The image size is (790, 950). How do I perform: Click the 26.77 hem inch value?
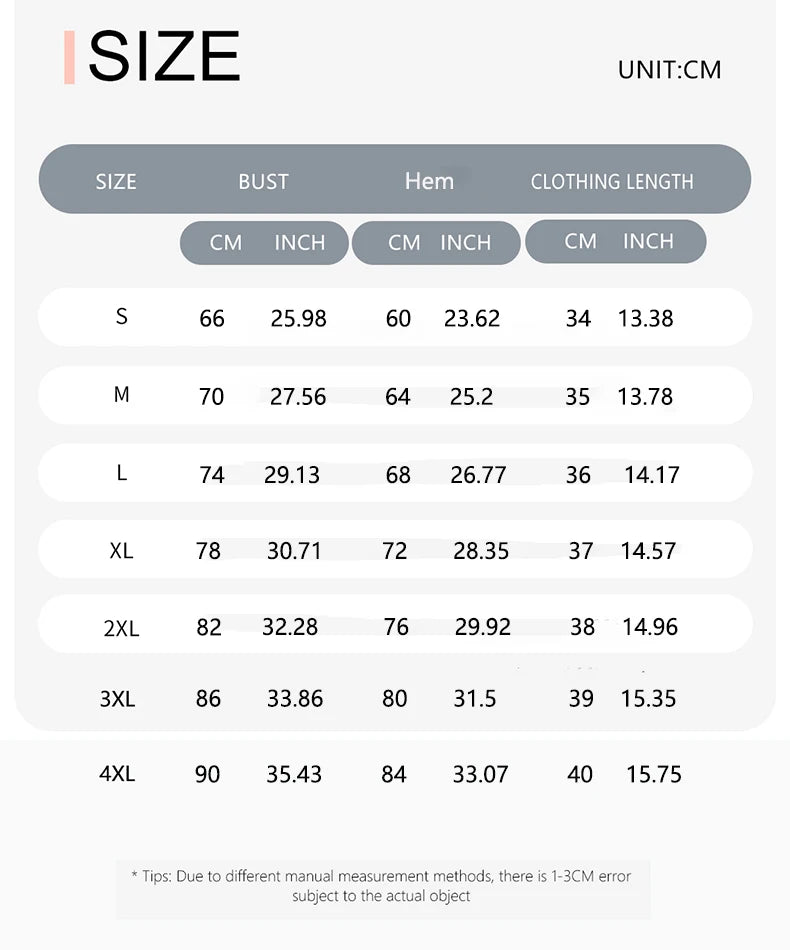point(478,475)
